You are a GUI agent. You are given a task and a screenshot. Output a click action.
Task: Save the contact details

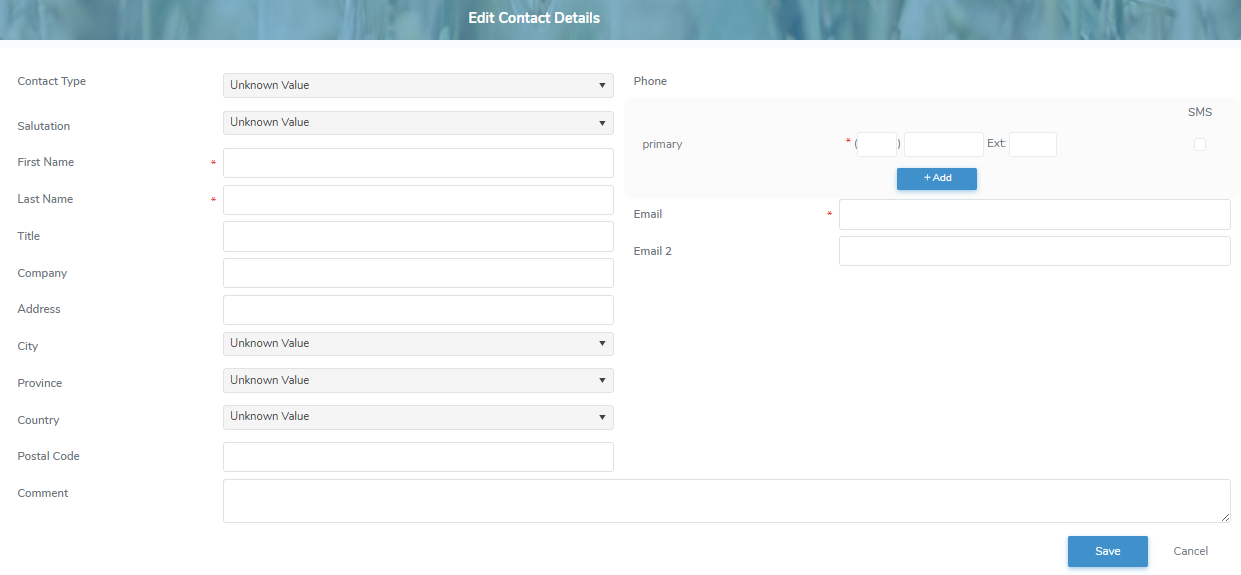[1107, 552]
